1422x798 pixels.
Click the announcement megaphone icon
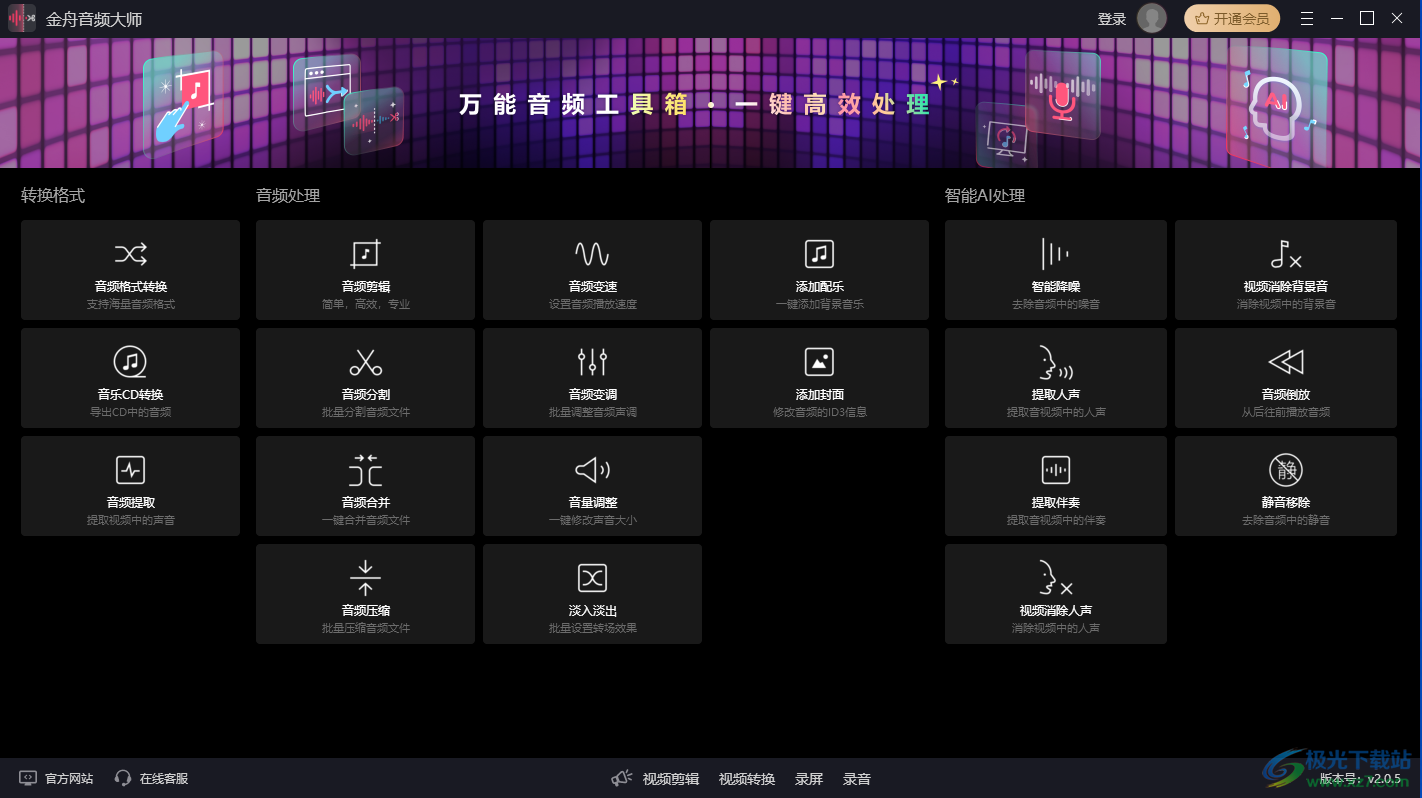[x=622, y=778]
